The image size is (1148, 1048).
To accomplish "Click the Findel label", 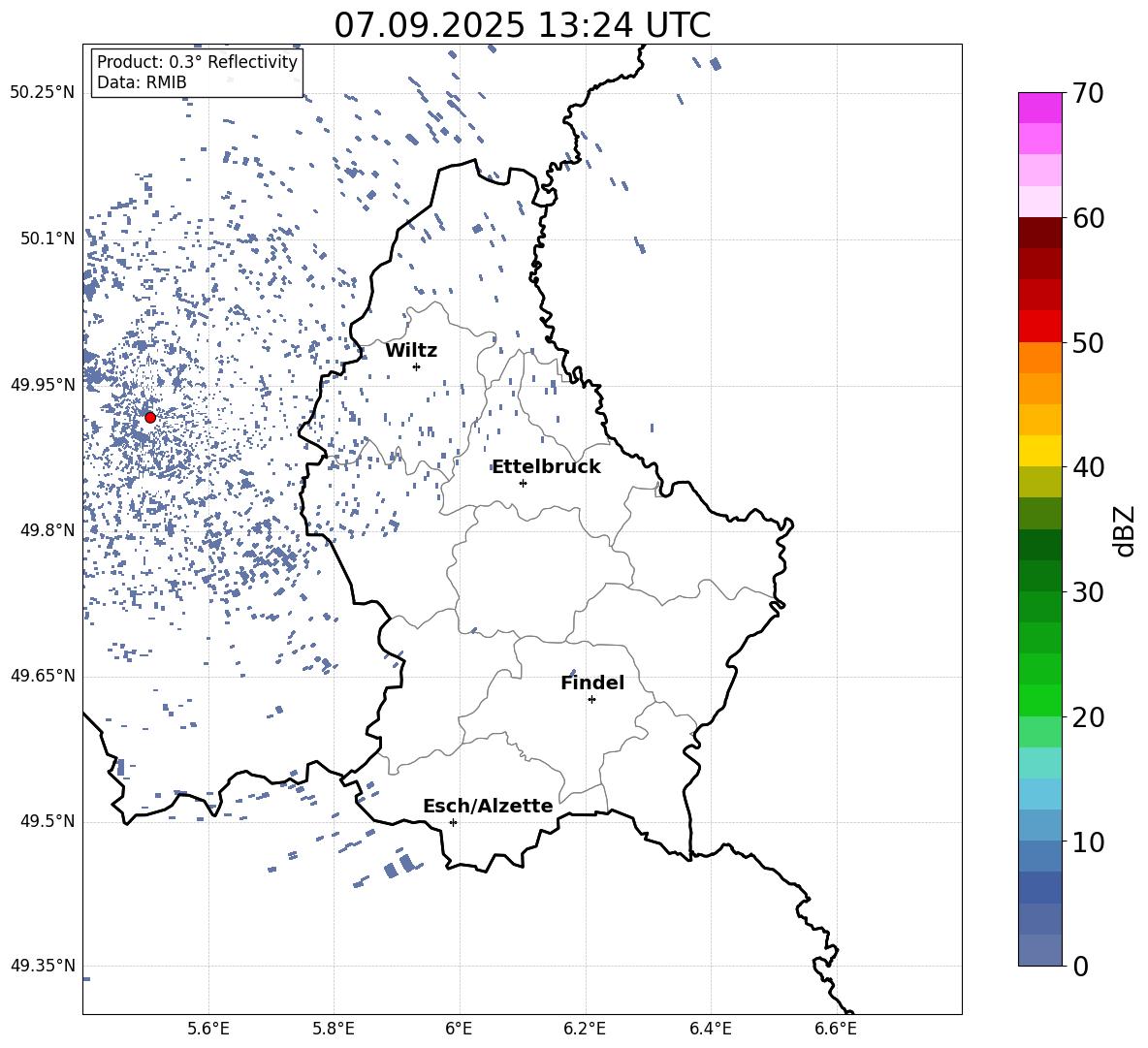I will tap(592, 683).
